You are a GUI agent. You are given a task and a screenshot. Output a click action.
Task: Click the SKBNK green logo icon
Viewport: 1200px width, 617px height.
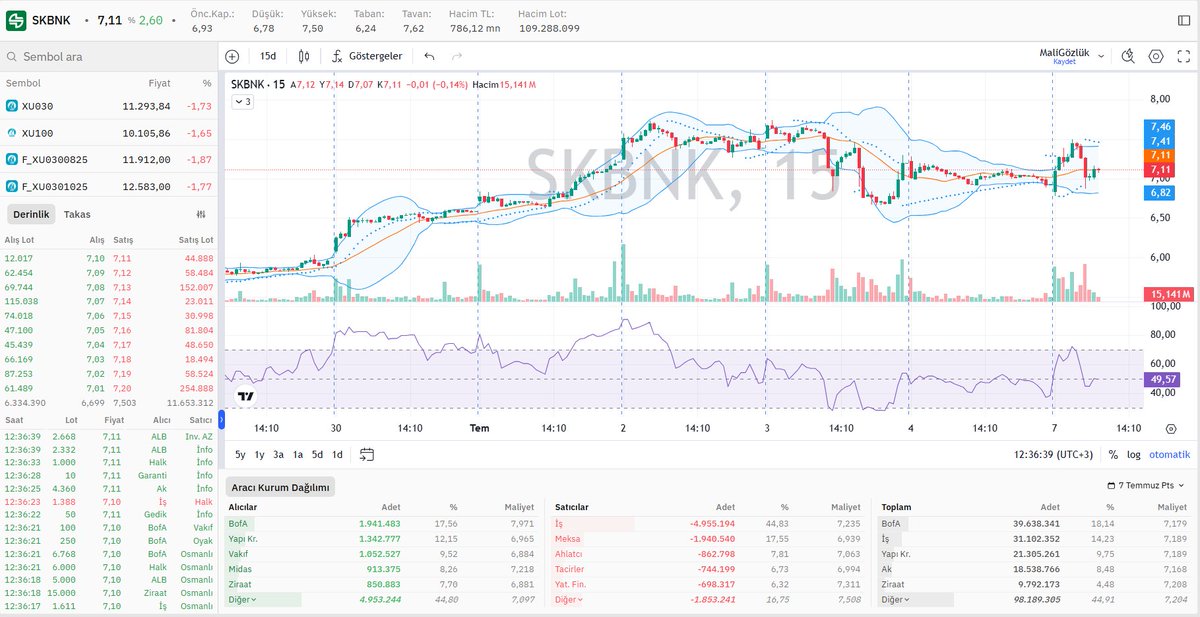coord(17,20)
